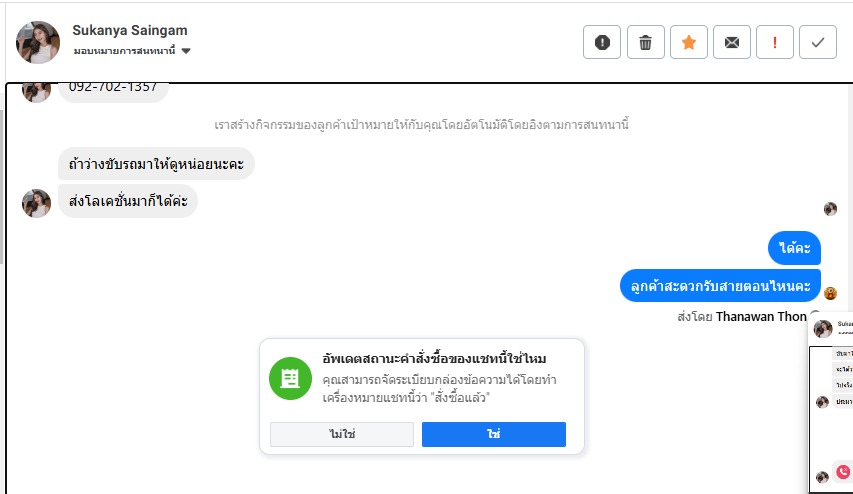Screen dimensions: 853x494
Task: Select the blue message bubble ได้คะ
Action: click(794, 247)
